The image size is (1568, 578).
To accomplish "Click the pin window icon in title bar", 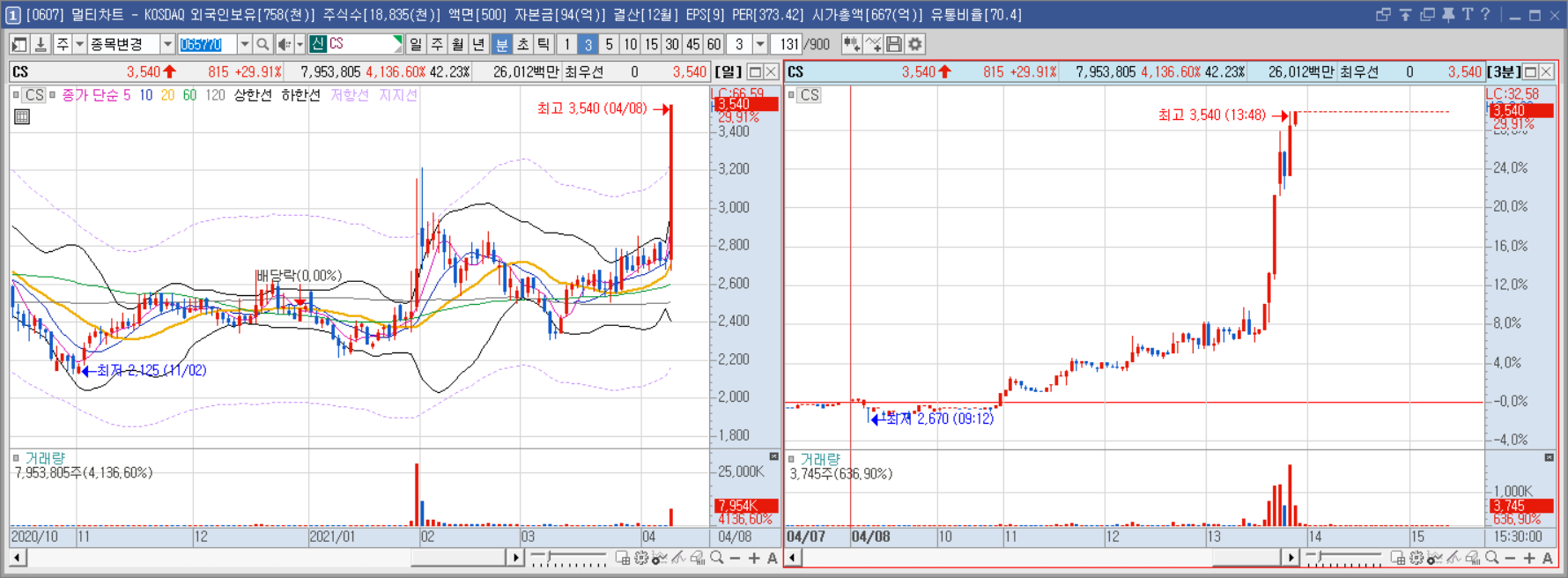I will (x=1447, y=15).
